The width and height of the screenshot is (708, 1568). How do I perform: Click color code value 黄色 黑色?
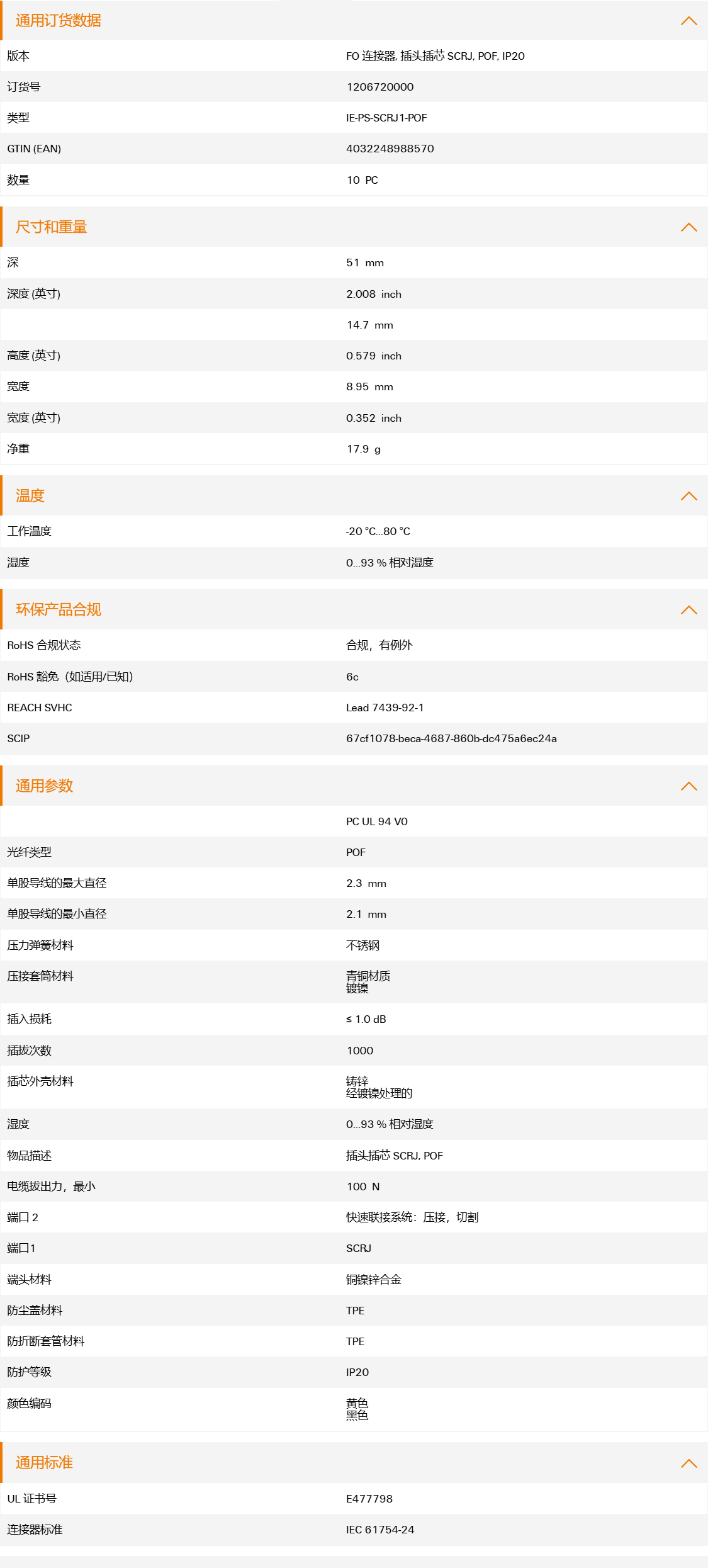[x=357, y=1409]
